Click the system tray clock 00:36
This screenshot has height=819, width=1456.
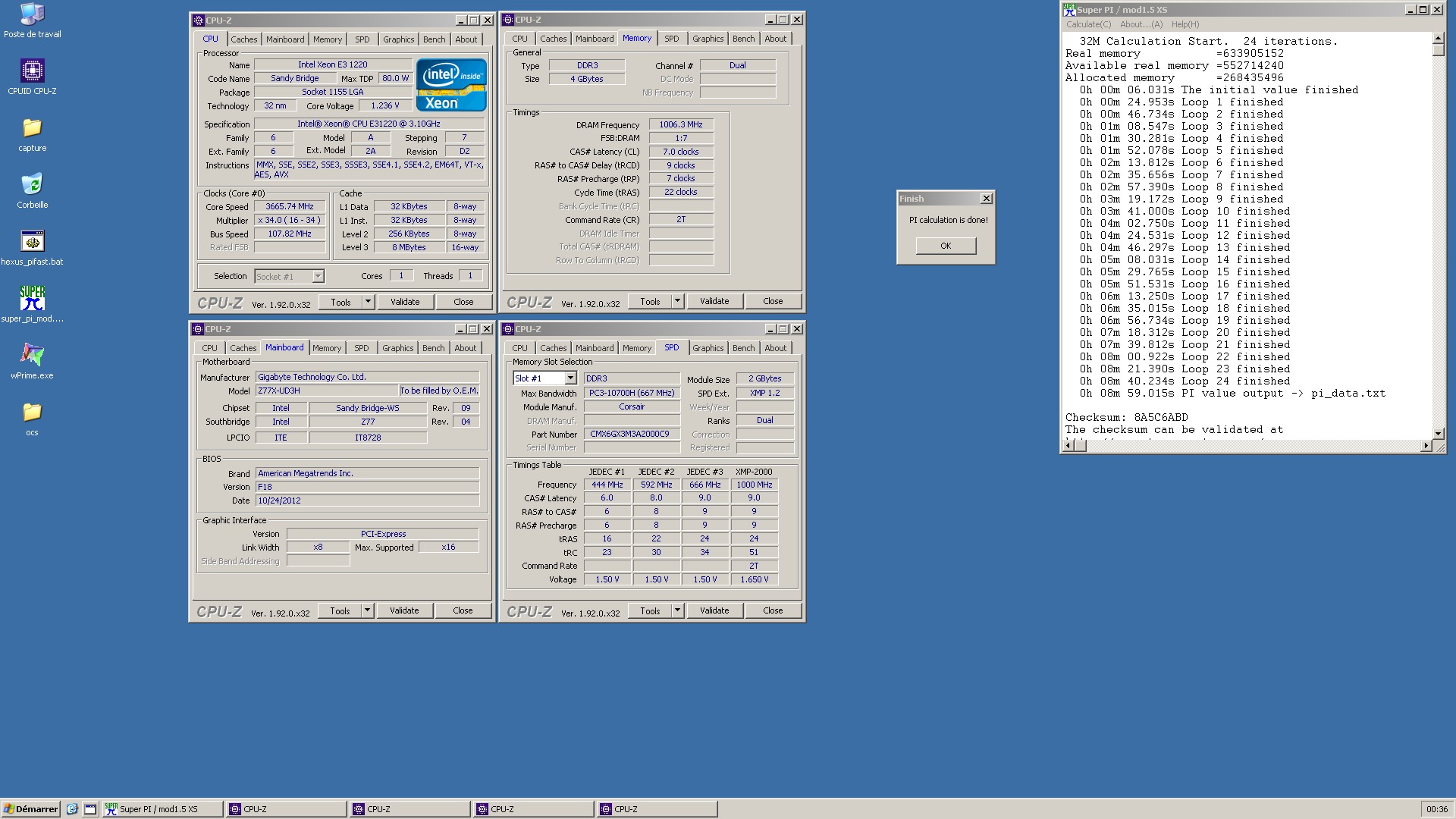click(x=1436, y=809)
